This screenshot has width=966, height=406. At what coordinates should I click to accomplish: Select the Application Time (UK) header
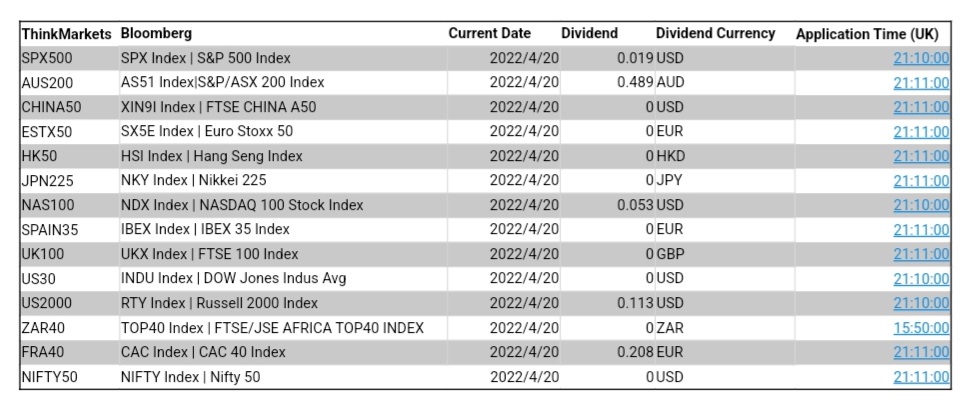(872, 34)
